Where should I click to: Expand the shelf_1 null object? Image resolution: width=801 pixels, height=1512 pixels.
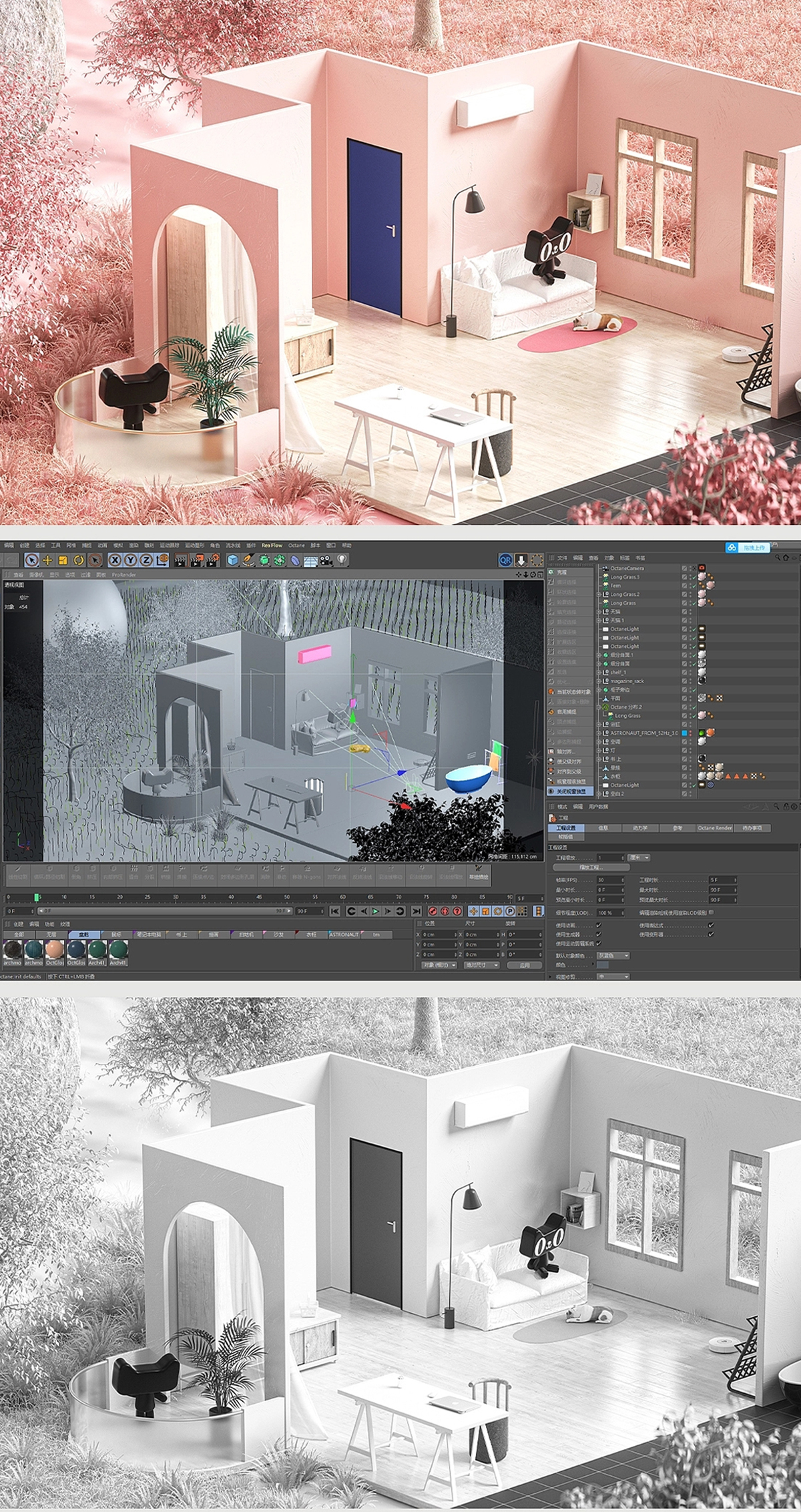click(x=598, y=672)
